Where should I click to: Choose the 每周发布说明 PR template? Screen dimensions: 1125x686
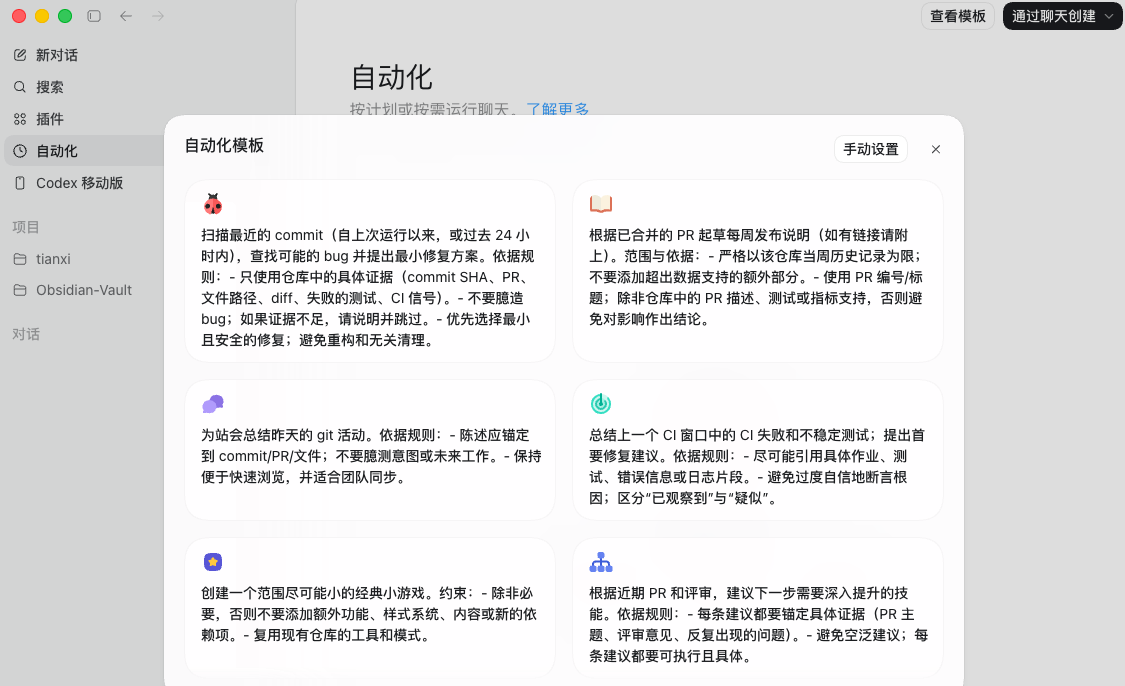click(758, 271)
